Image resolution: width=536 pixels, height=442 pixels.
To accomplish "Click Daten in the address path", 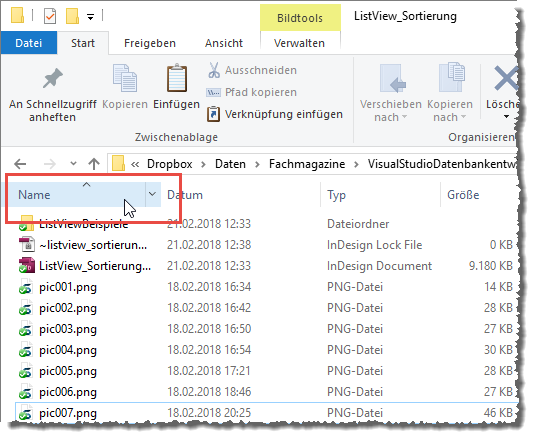I will [230, 164].
